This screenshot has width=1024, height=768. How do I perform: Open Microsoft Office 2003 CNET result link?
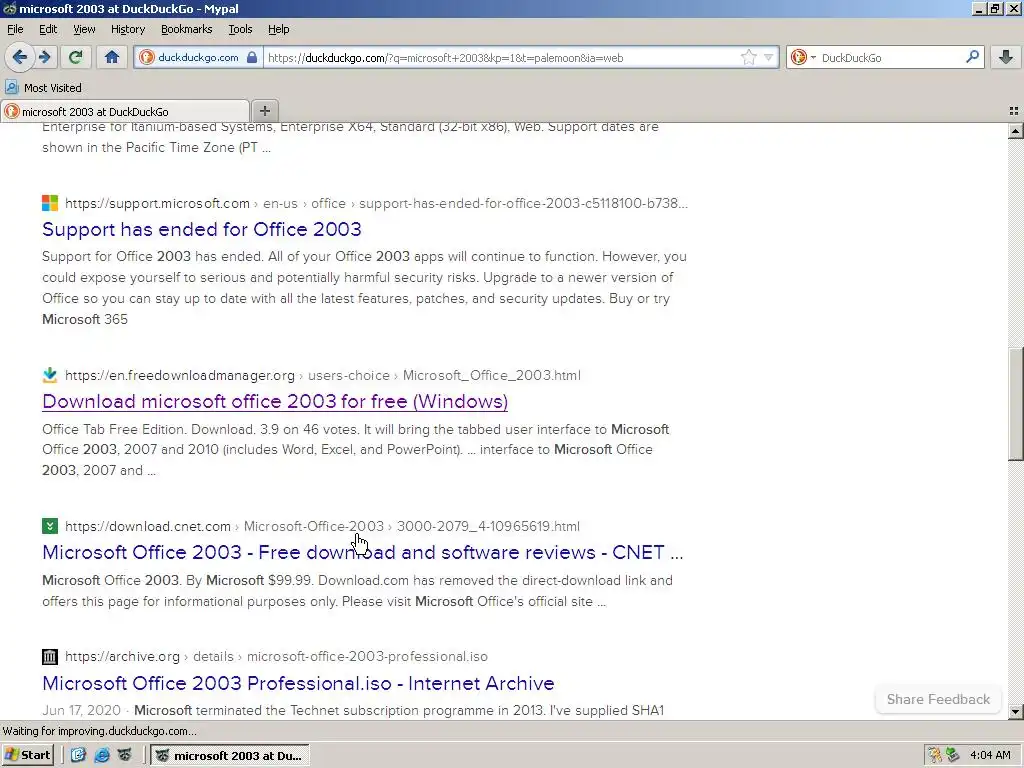[362, 552]
